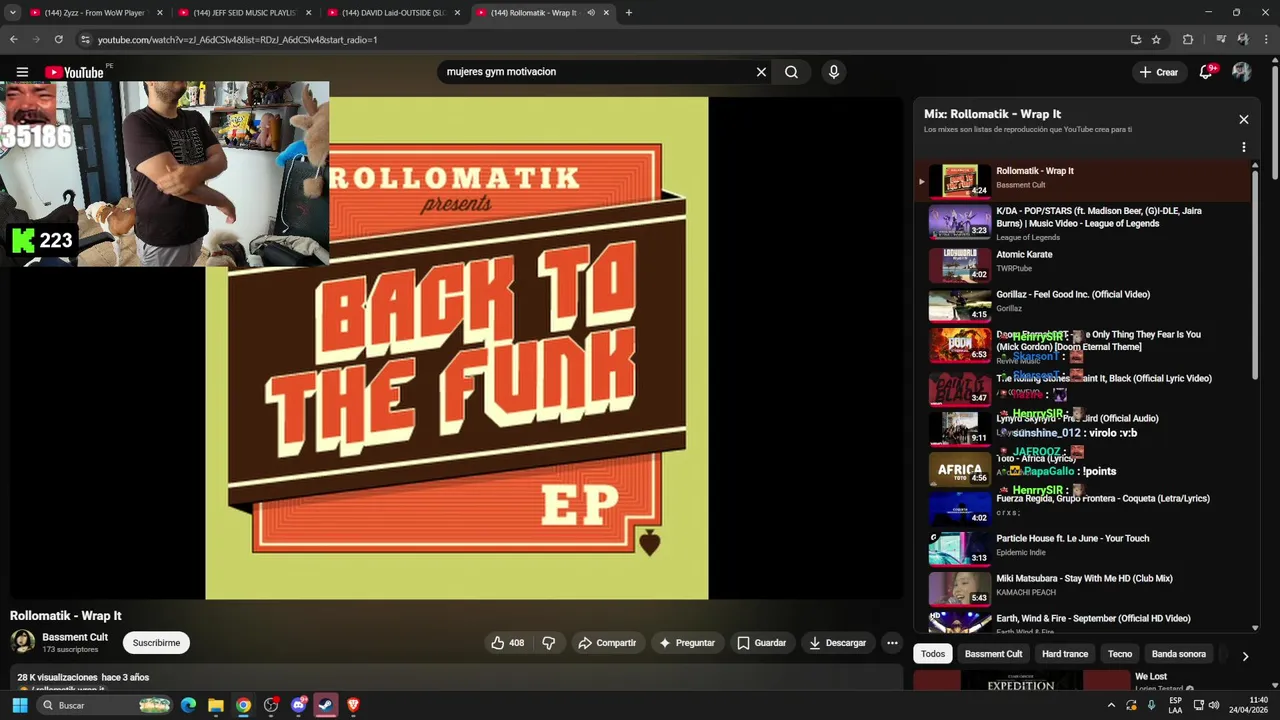
Task: Go to YouTube home via logo
Action: tap(74, 72)
